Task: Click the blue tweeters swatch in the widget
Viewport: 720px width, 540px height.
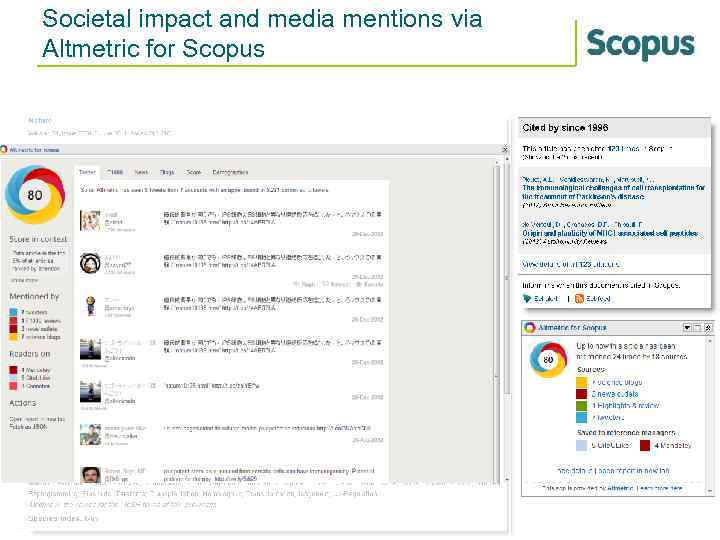Action: 581,417
